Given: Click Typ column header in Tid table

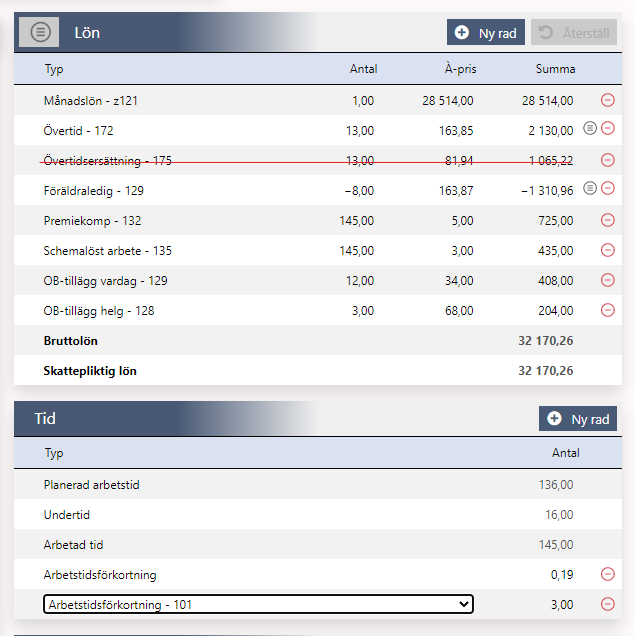Looking at the screenshot, I should (x=54, y=453).
